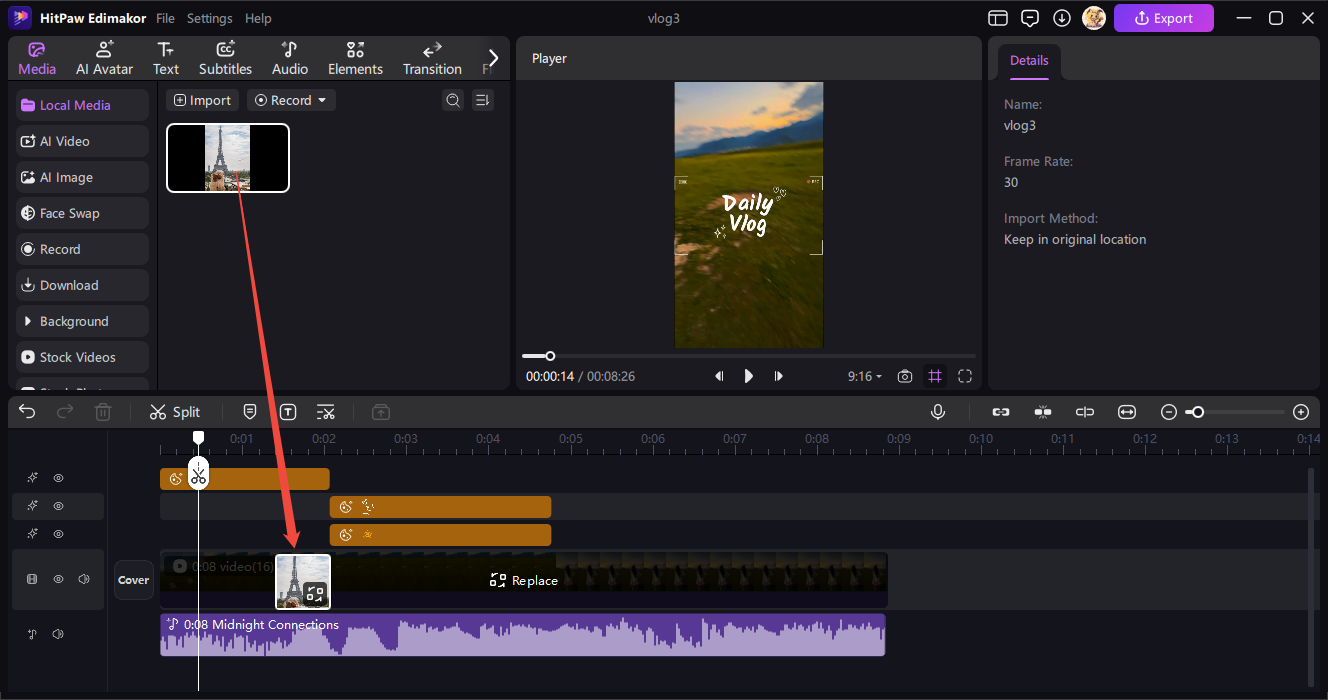Select the Eiffel Tower media thumbnail
This screenshot has height=700, width=1328.
228,157
